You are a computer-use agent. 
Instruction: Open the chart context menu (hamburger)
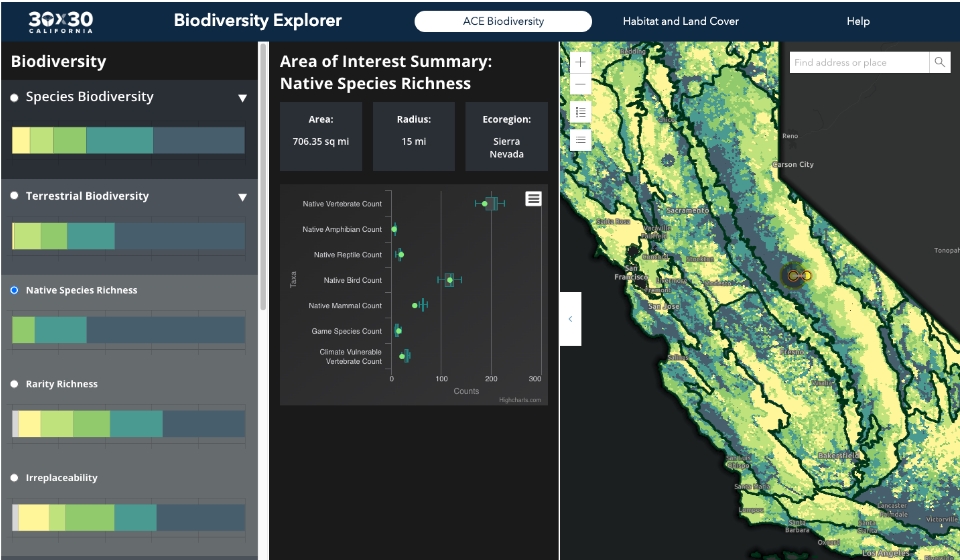coord(534,198)
